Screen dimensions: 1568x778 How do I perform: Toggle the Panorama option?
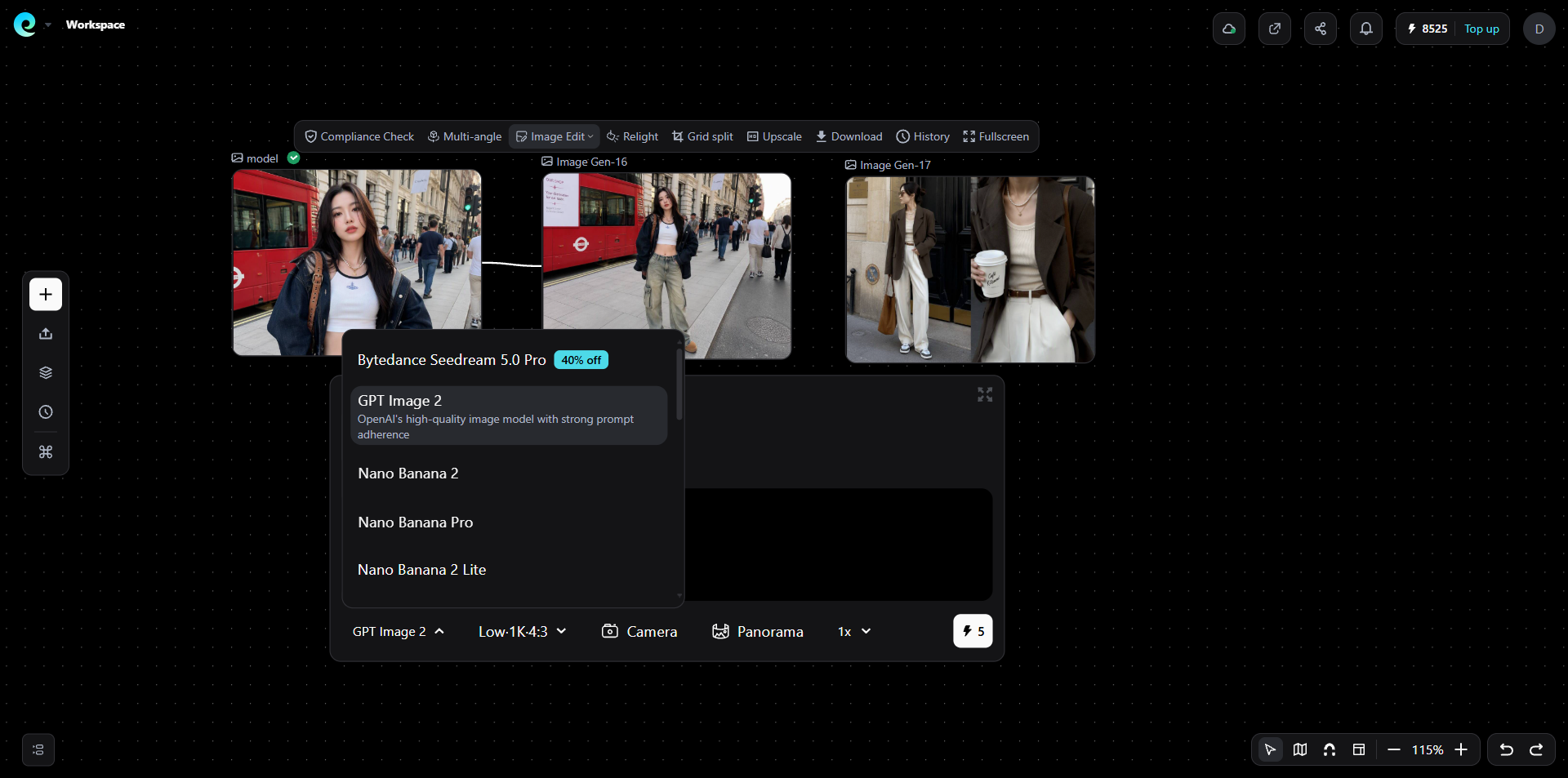click(757, 631)
